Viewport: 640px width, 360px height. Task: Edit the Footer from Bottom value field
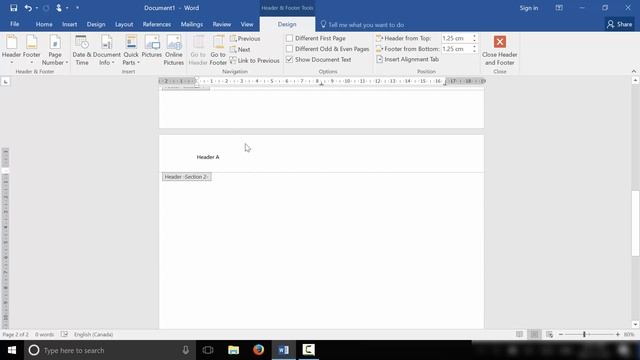click(x=456, y=49)
